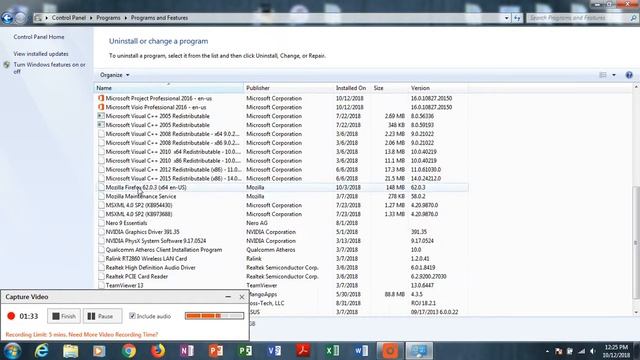640x360 pixels.
Task: Open Adobe Acrobat from the taskbar
Action: pos(303,351)
